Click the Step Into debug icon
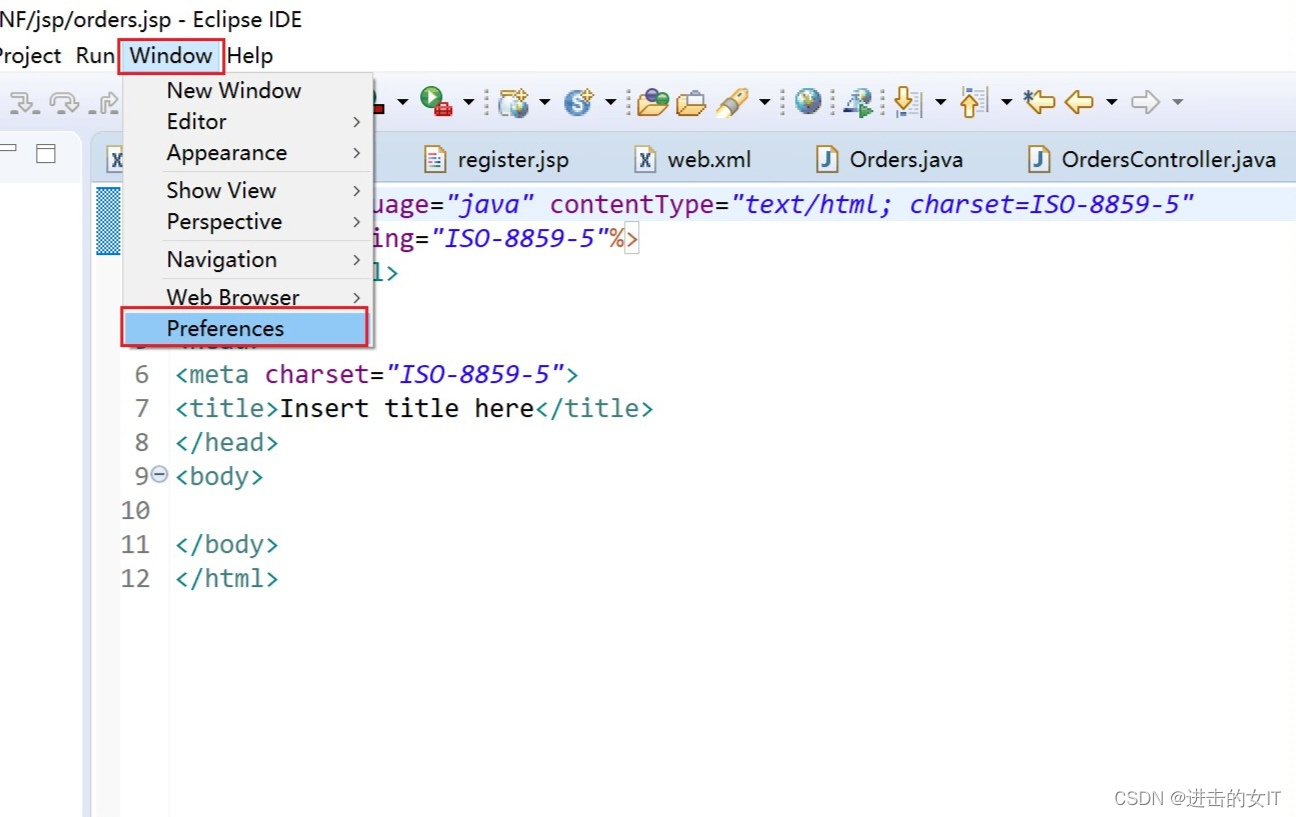This screenshot has width=1296, height=817. (24, 102)
